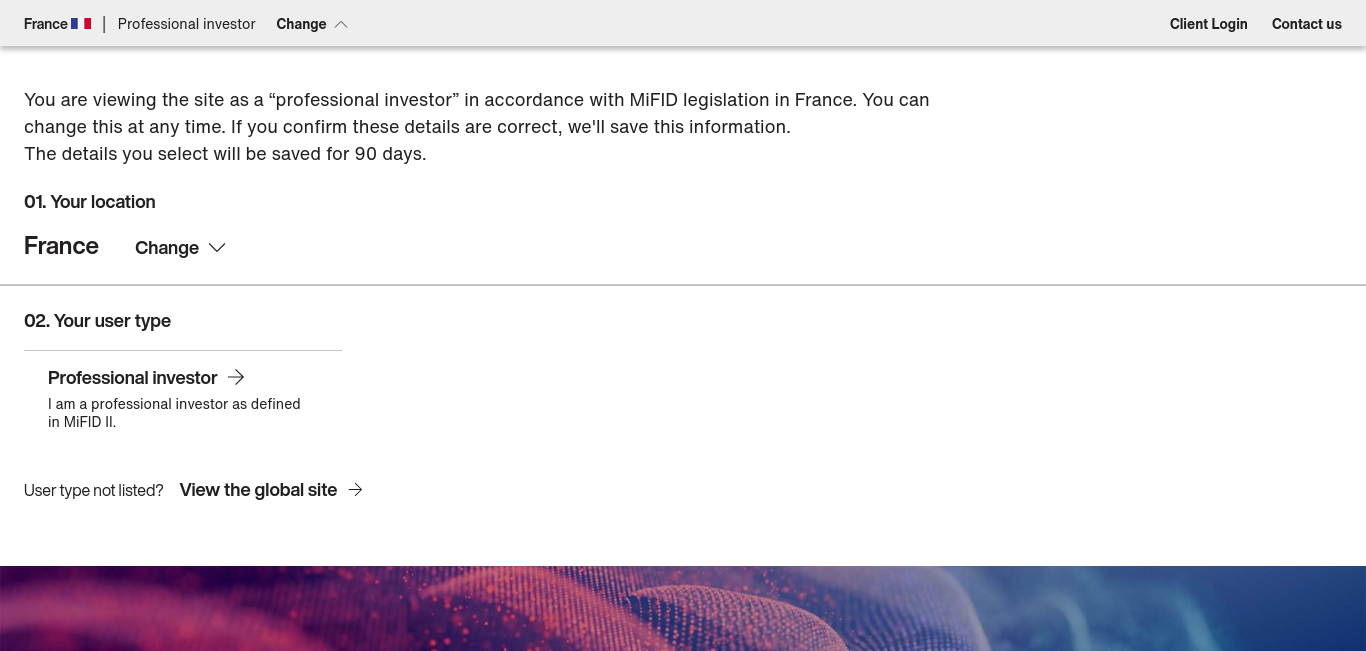Go to Contact us
The image size is (1366, 651).
(x=1307, y=24)
